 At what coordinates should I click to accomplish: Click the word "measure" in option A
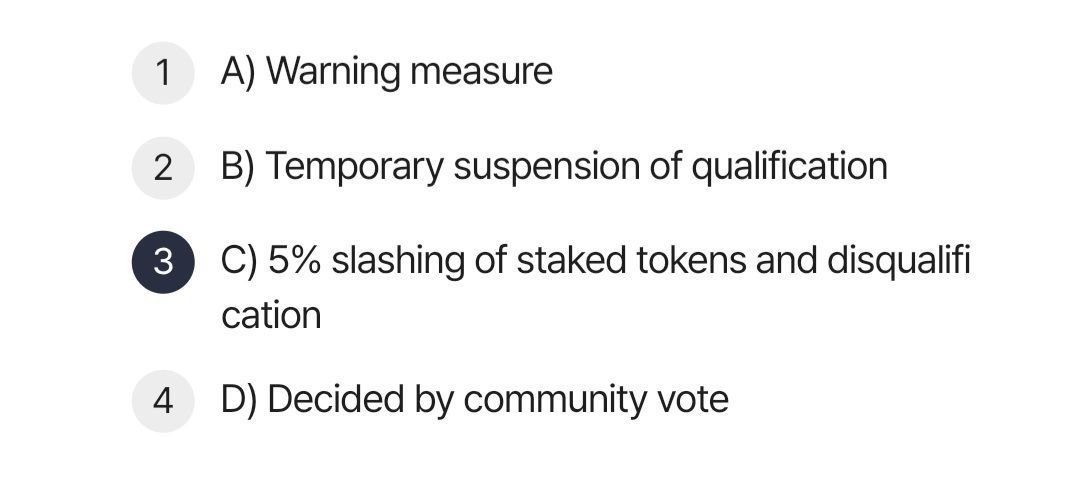(x=481, y=74)
